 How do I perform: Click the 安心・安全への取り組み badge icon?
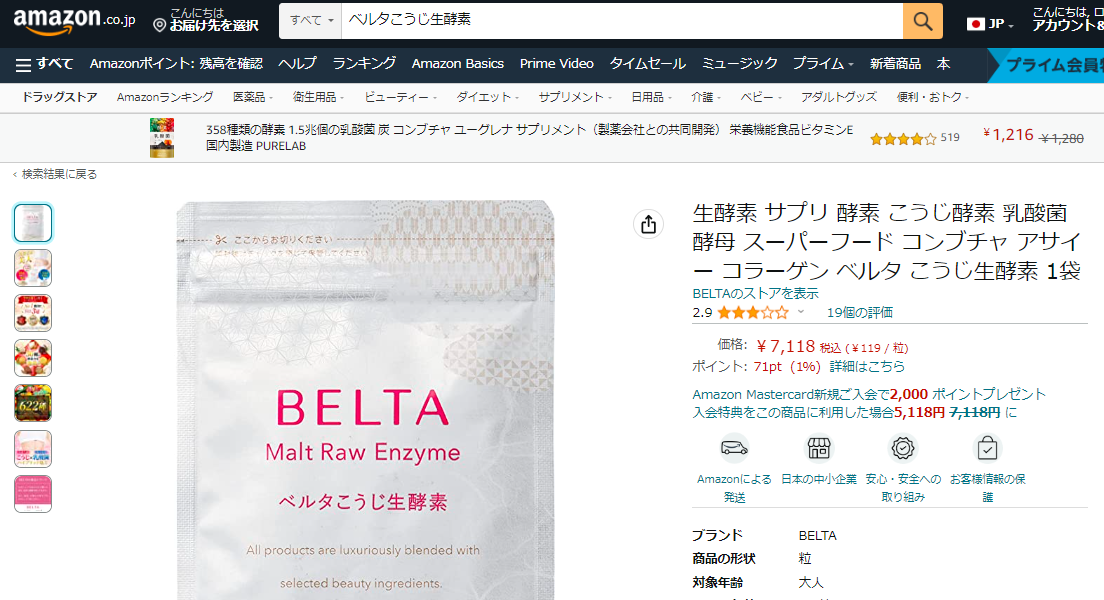point(903,448)
